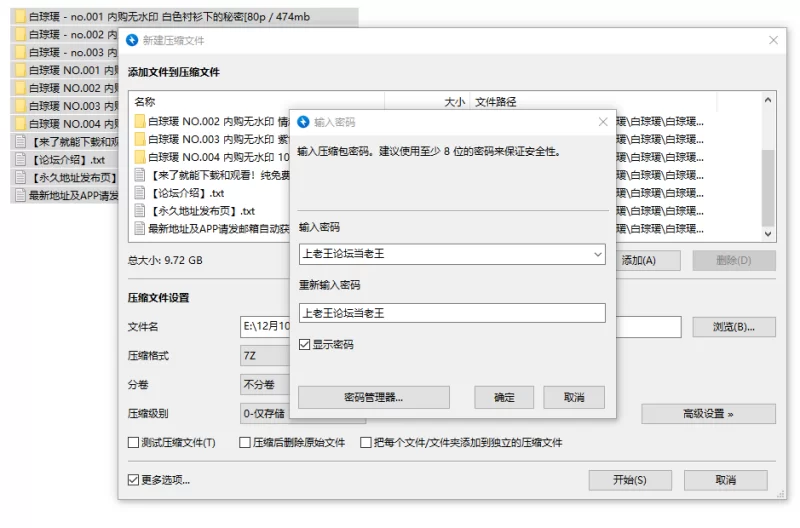Click the 开始(S) button
This screenshot has width=800, height=528.
[x=630, y=480]
